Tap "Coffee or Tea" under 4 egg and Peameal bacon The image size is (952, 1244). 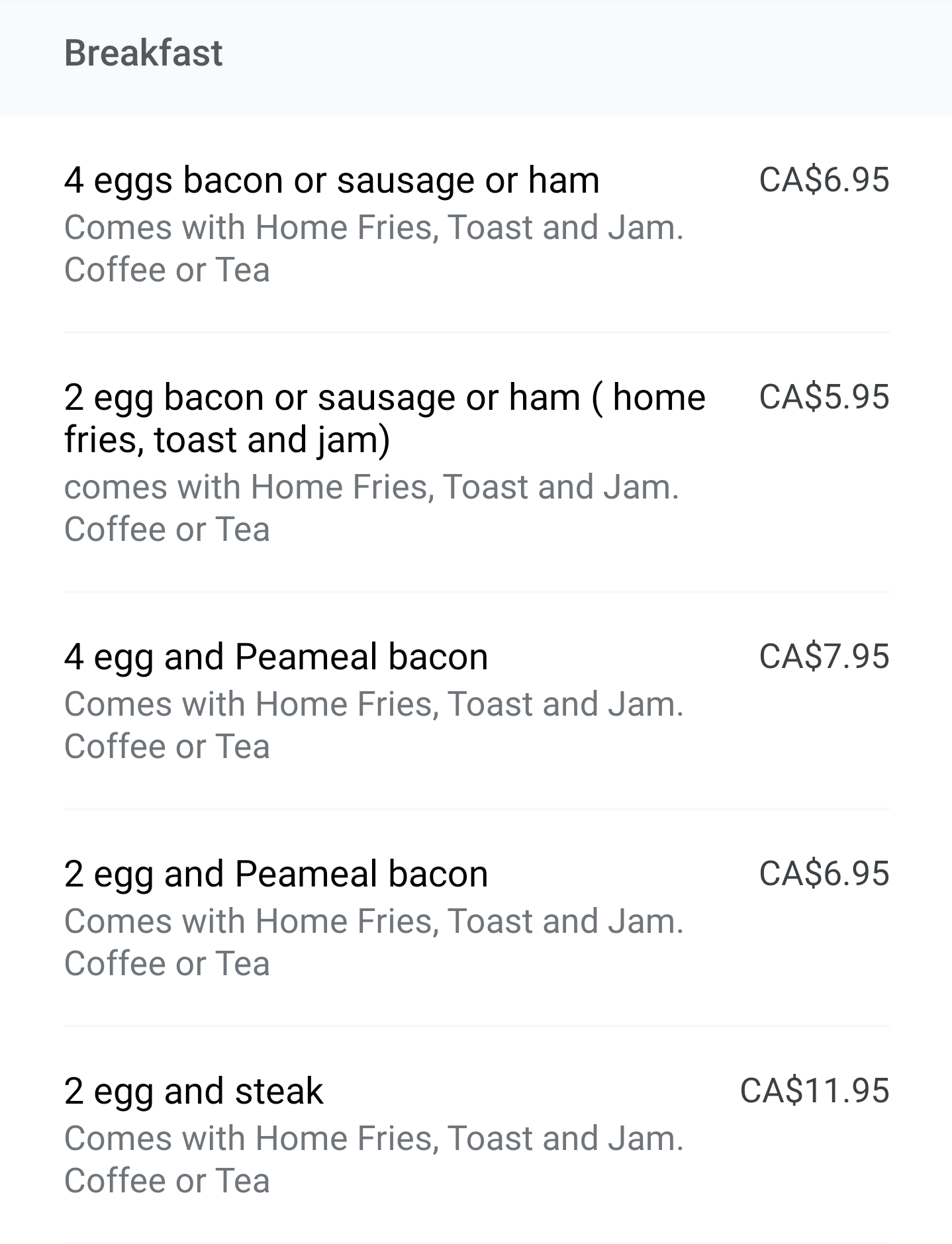(167, 747)
